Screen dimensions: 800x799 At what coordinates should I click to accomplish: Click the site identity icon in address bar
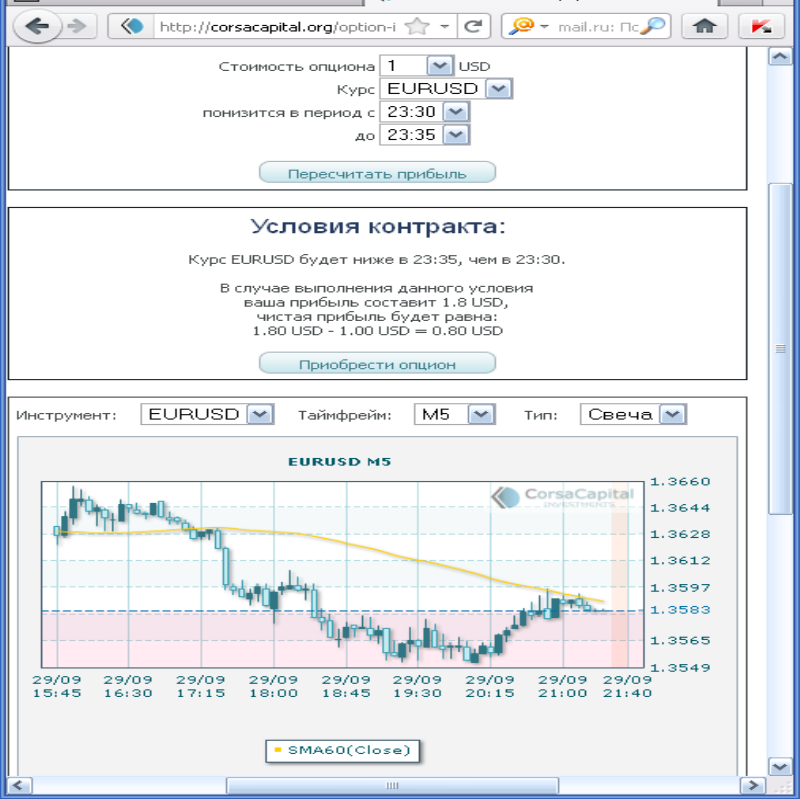[x=132, y=26]
